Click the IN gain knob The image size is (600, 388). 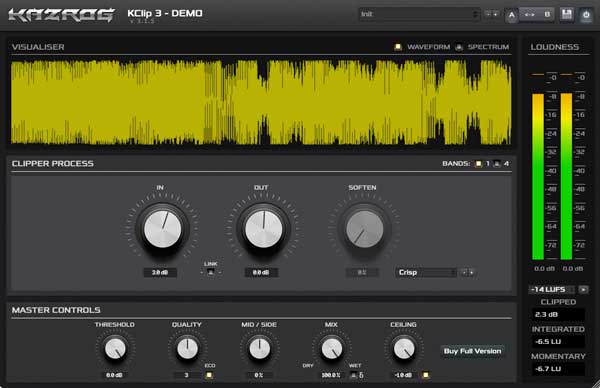162,229
